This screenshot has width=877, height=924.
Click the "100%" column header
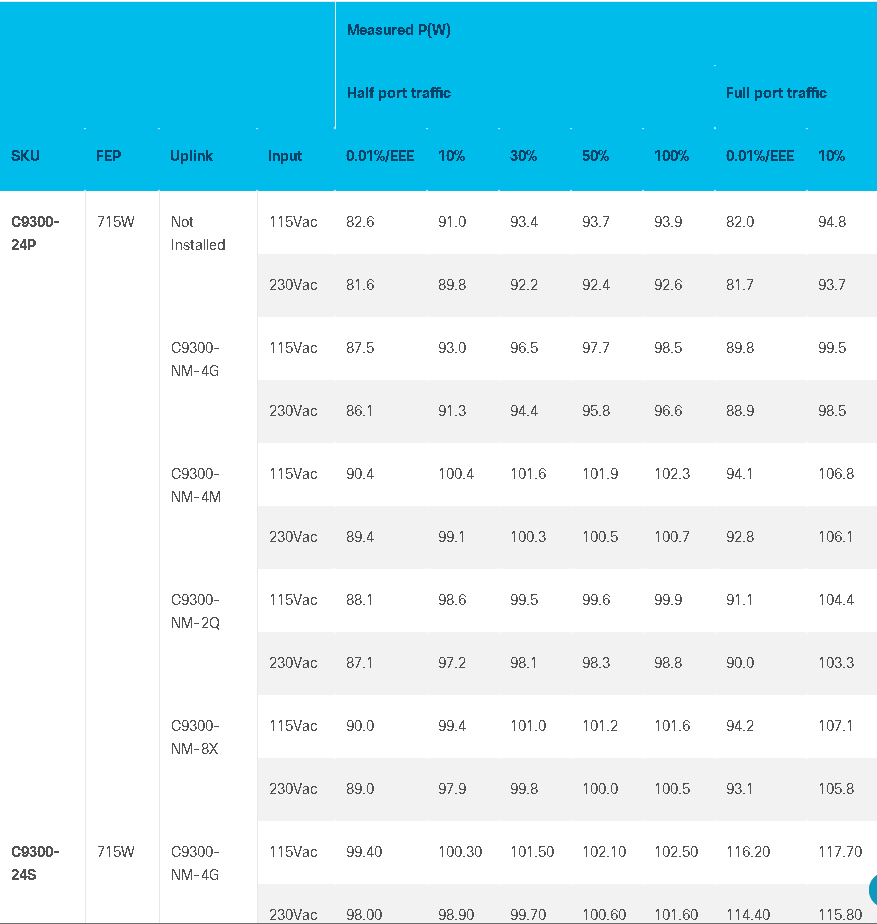point(671,156)
